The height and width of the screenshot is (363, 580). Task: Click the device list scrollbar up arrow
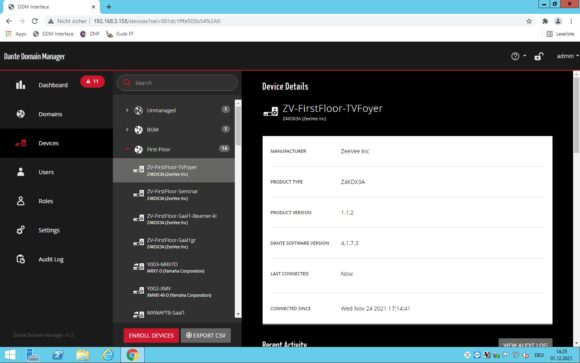(x=238, y=104)
